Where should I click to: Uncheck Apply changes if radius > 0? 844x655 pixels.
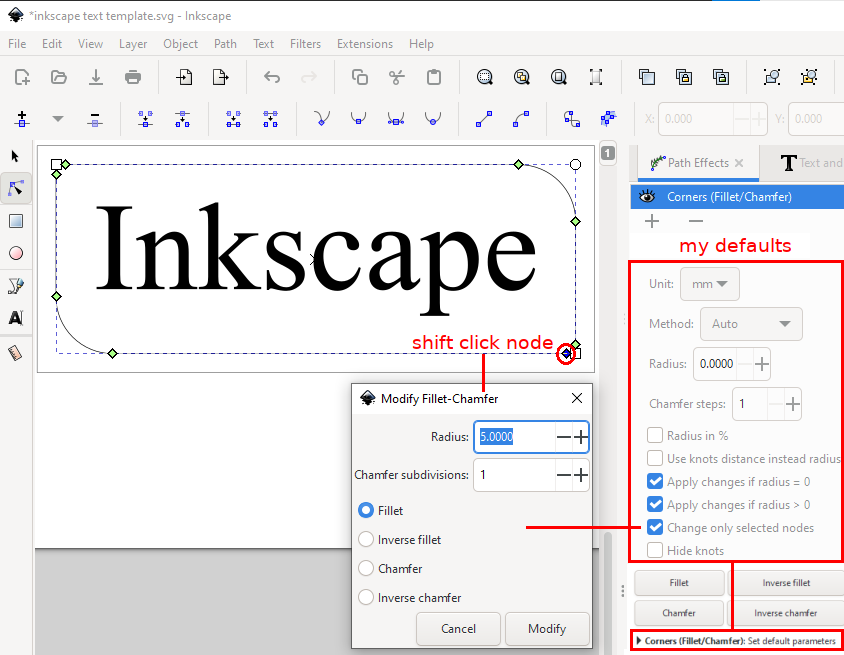click(x=655, y=504)
